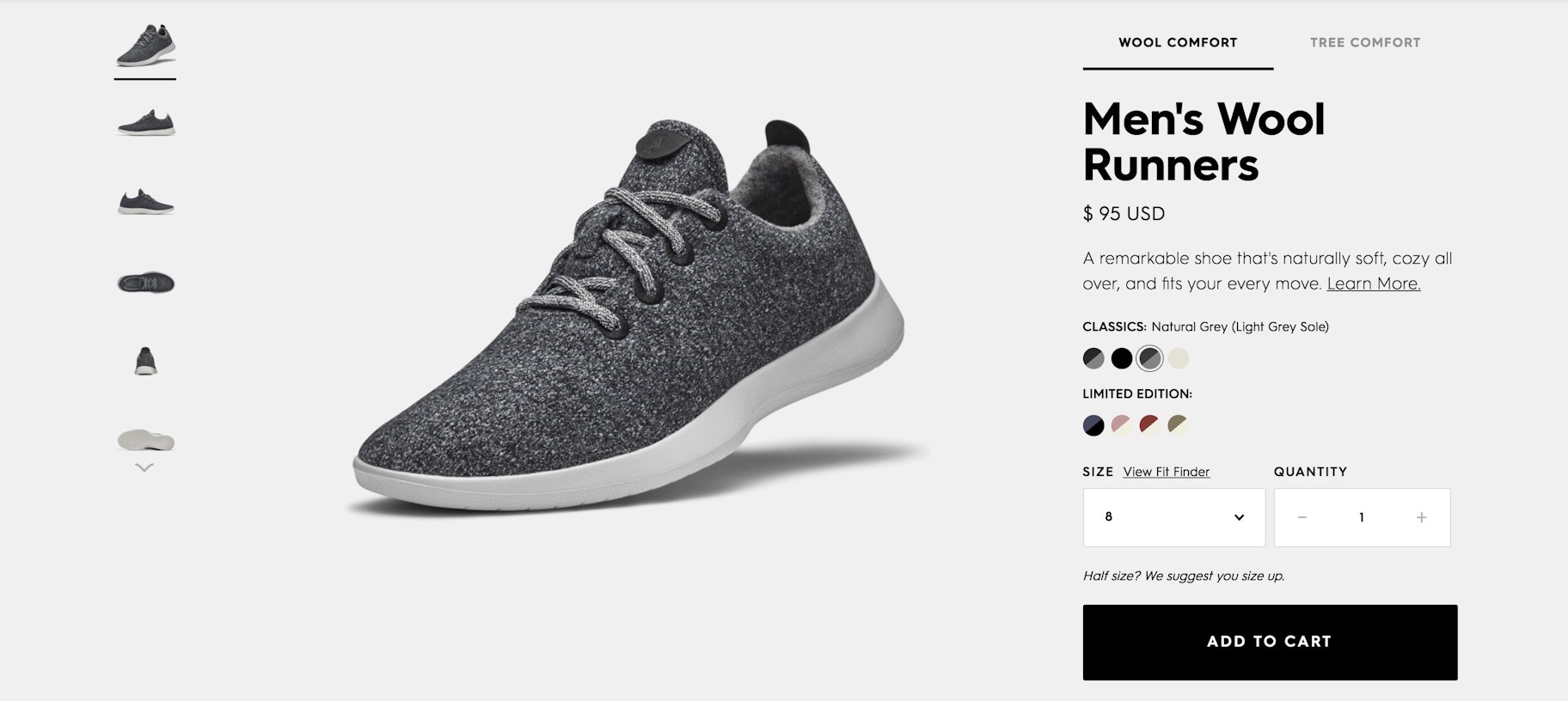Switch to the Tree Comfort tab
The width and height of the screenshot is (1568, 701).
(x=1364, y=43)
